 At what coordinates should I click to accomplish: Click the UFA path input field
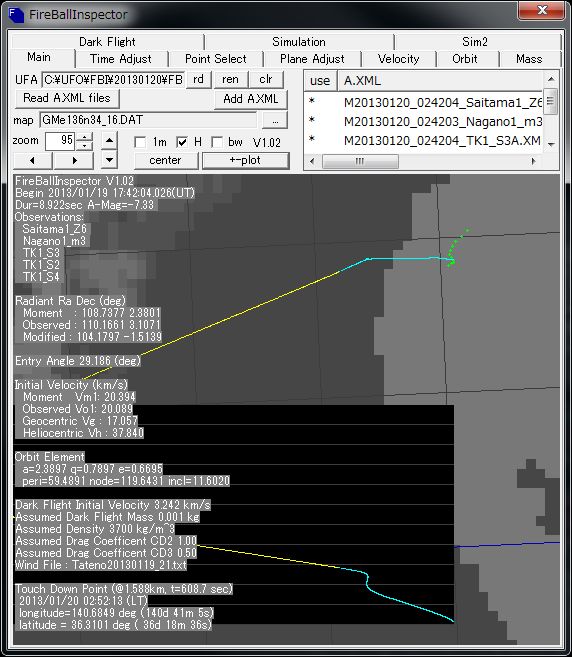click(x=113, y=80)
